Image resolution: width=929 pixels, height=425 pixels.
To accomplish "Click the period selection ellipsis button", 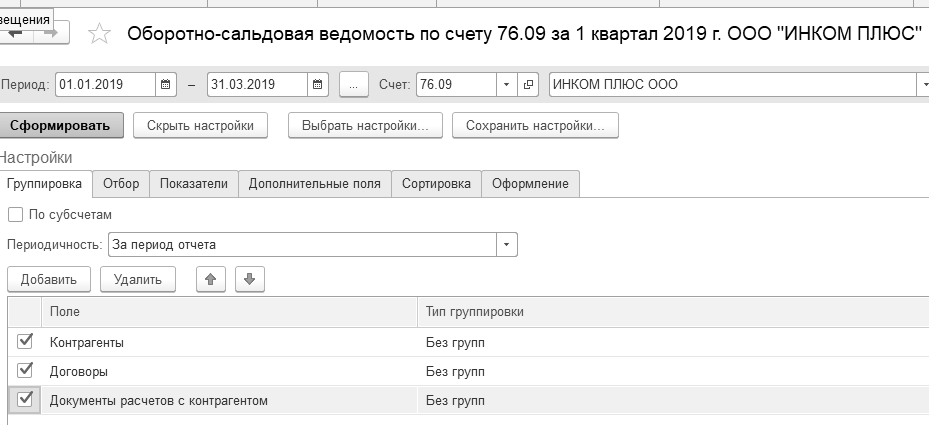I will point(354,85).
